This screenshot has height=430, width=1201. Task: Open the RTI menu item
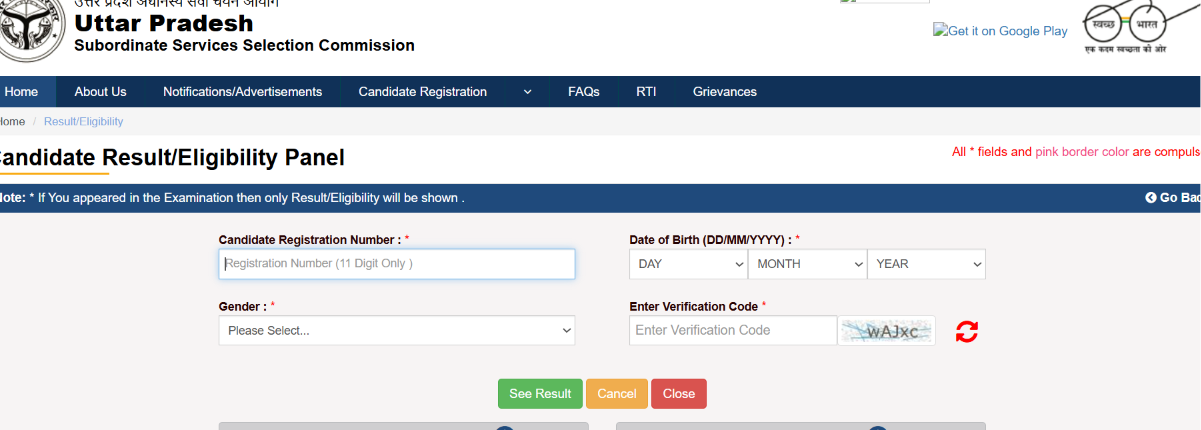click(x=646, y=92)
